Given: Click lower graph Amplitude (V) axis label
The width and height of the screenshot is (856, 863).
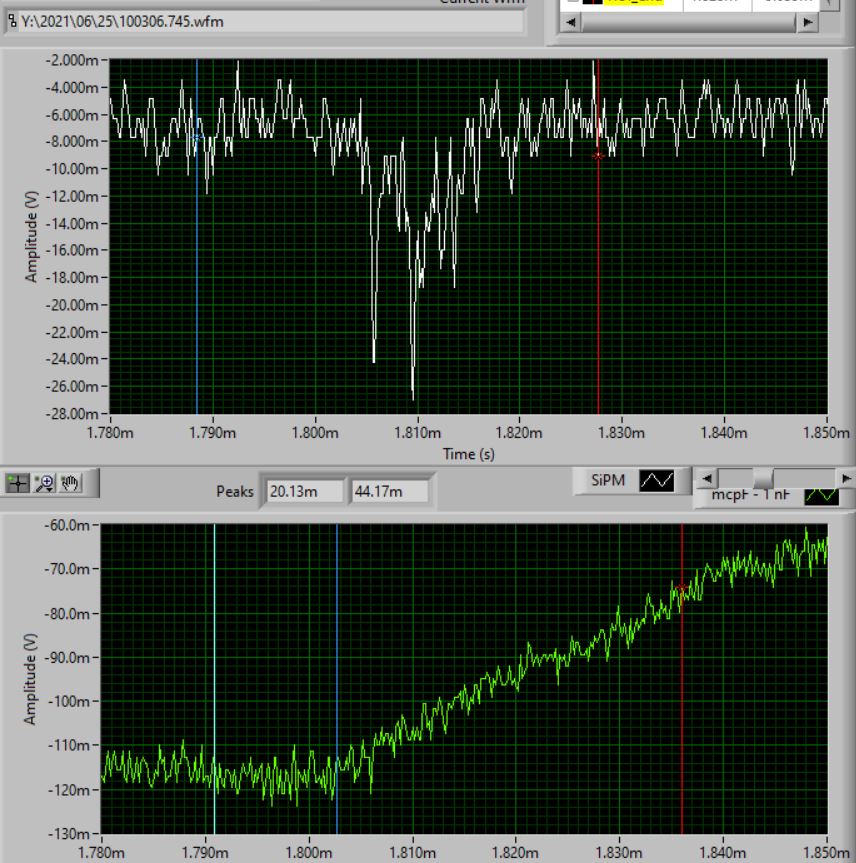Looking at the screenshot, I should click(x=30, y=679).
